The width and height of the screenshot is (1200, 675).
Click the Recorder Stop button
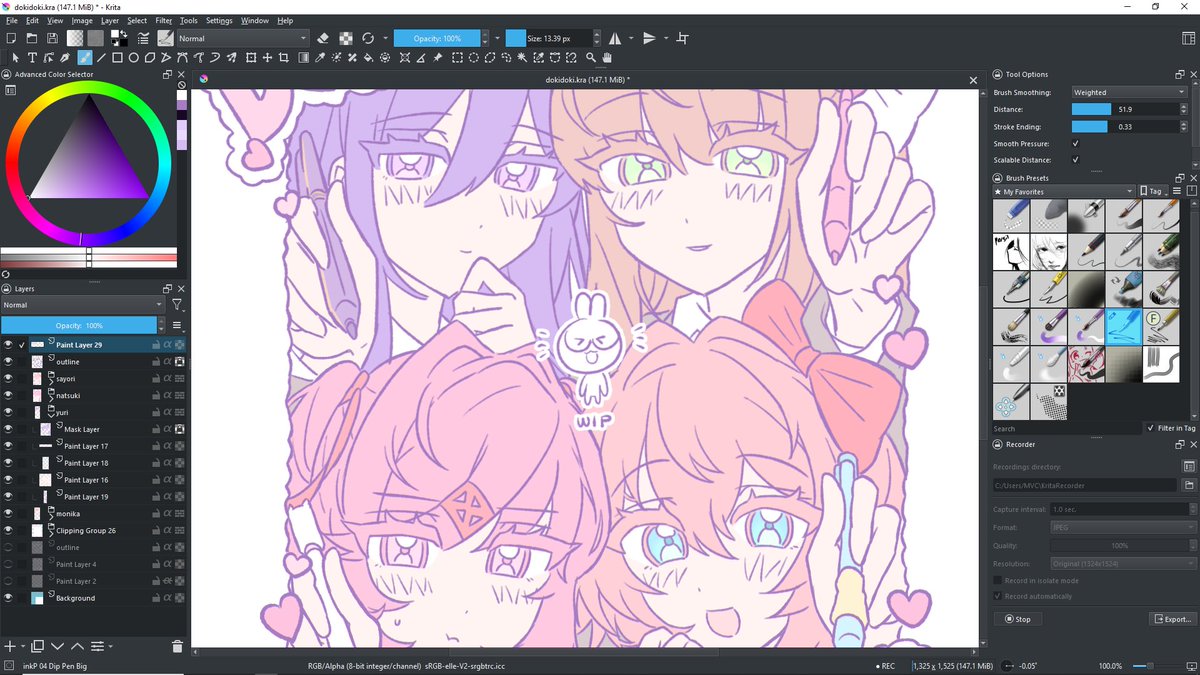coord(1017,619)
